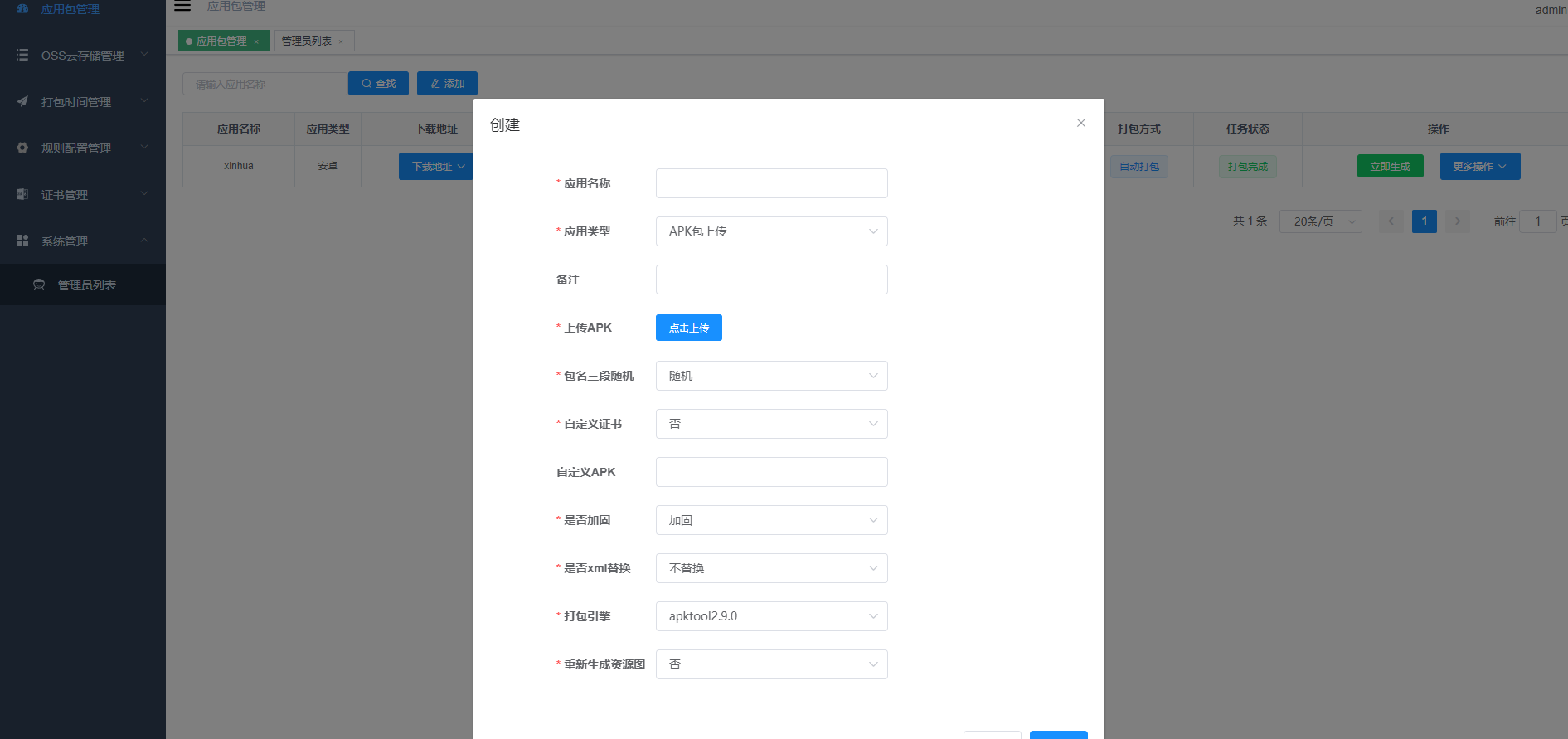Click the white cancel button at dialog bottom
Image resolution: width=1568 pixels, height=739 pixels.
993,735
